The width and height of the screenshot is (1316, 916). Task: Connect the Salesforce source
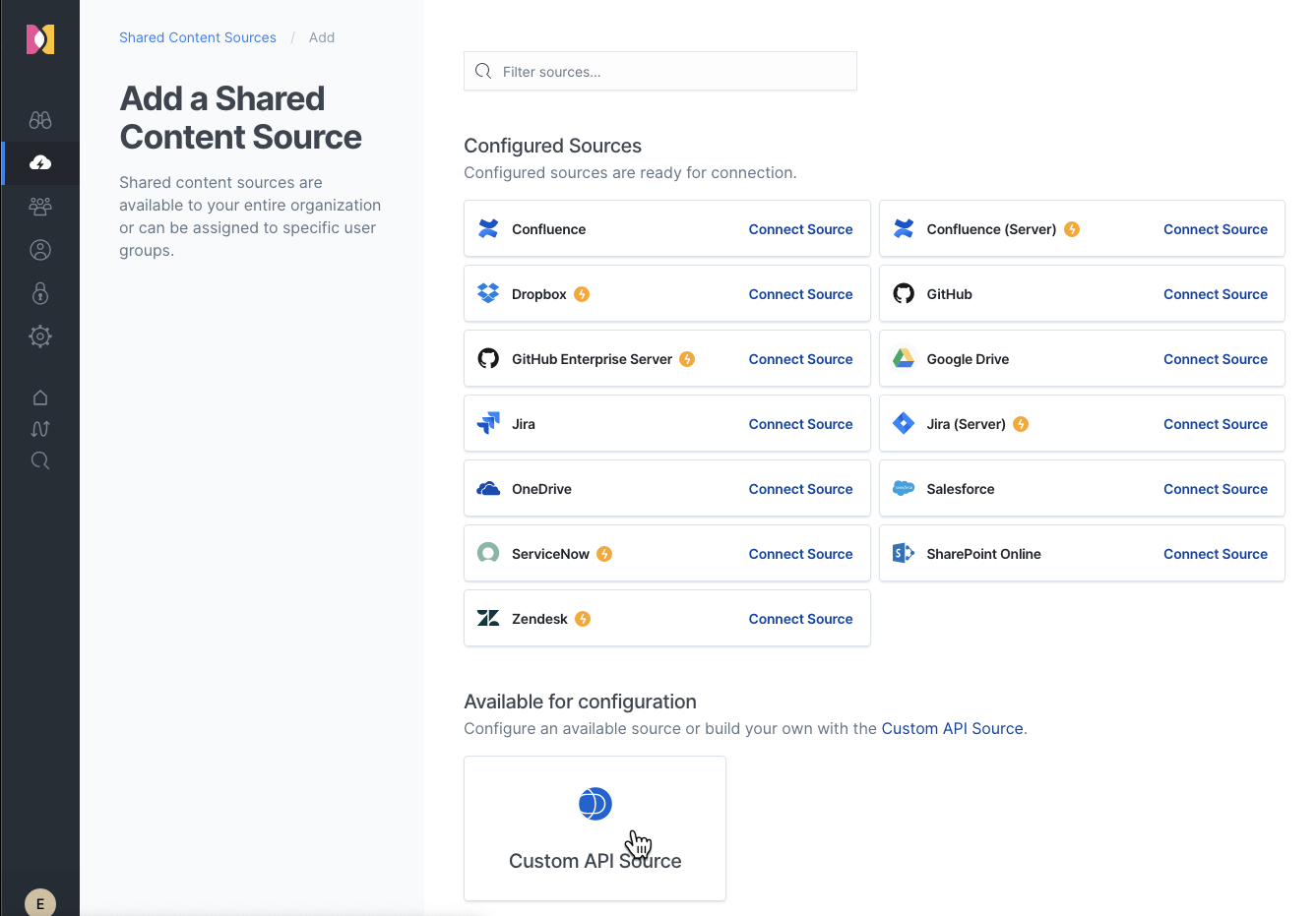point(1216,489)
